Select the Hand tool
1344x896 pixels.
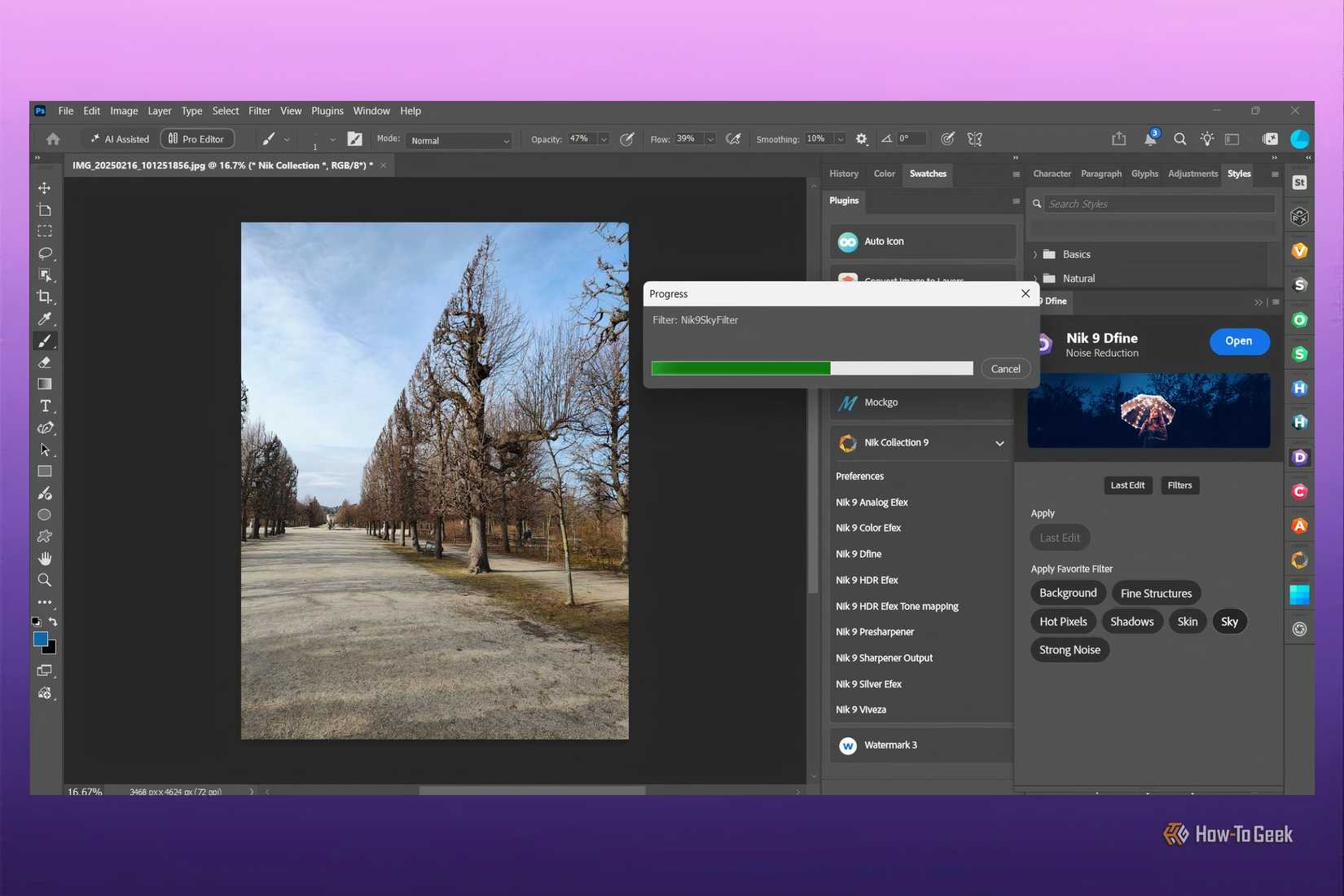pos(45,558)
